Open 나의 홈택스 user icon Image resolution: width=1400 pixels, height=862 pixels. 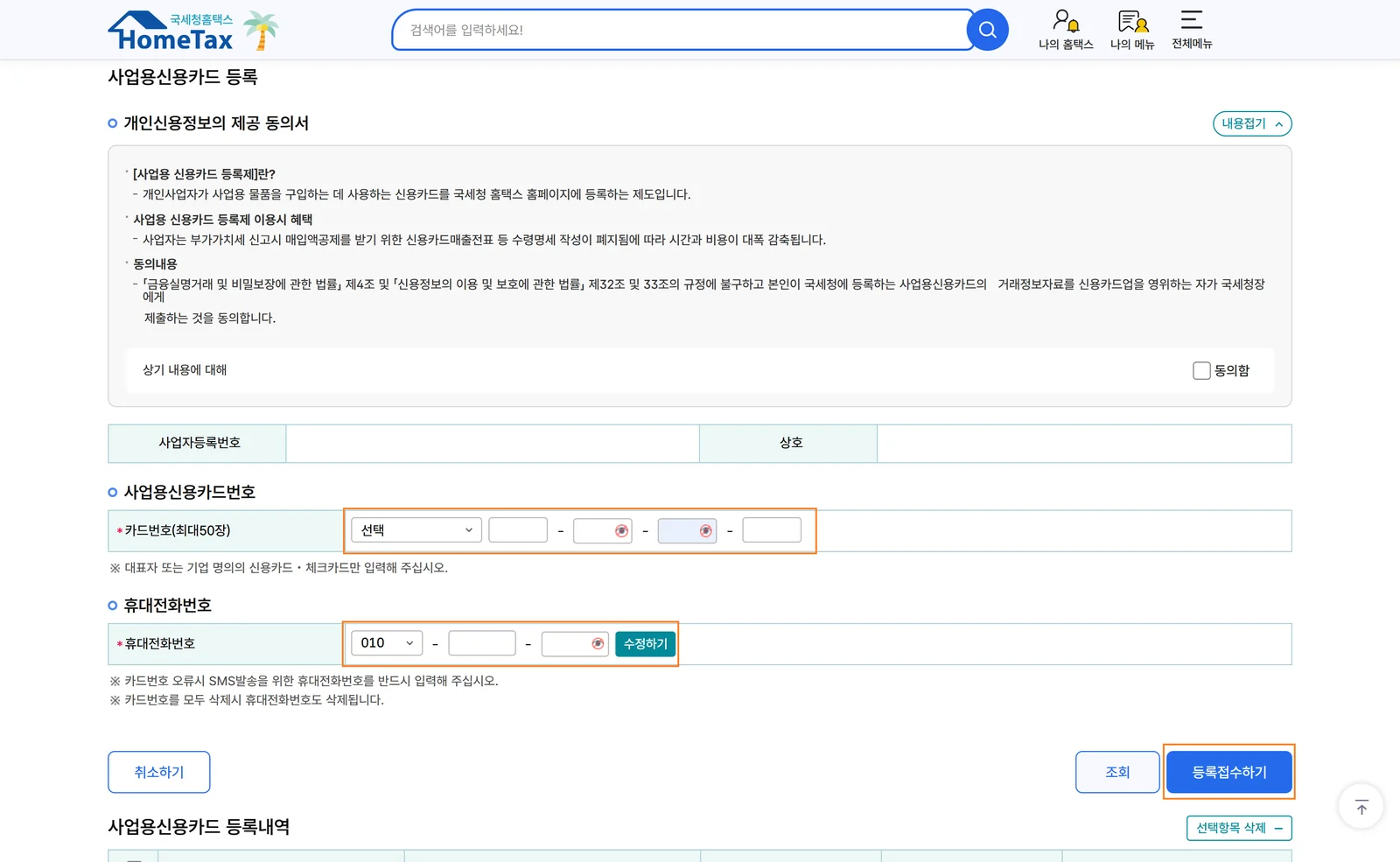1066,30
